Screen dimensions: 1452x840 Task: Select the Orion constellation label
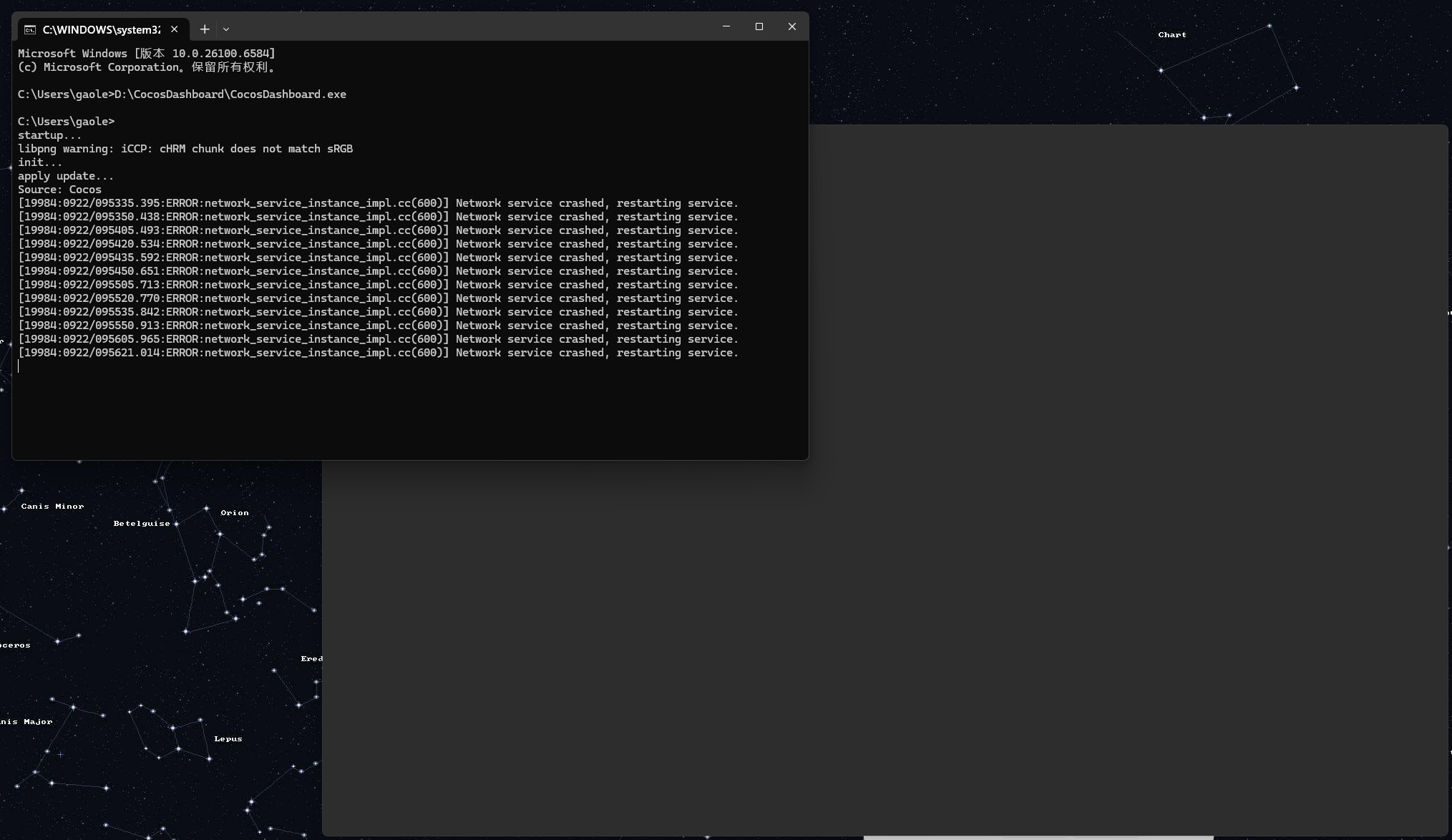(x=235, y=513)
